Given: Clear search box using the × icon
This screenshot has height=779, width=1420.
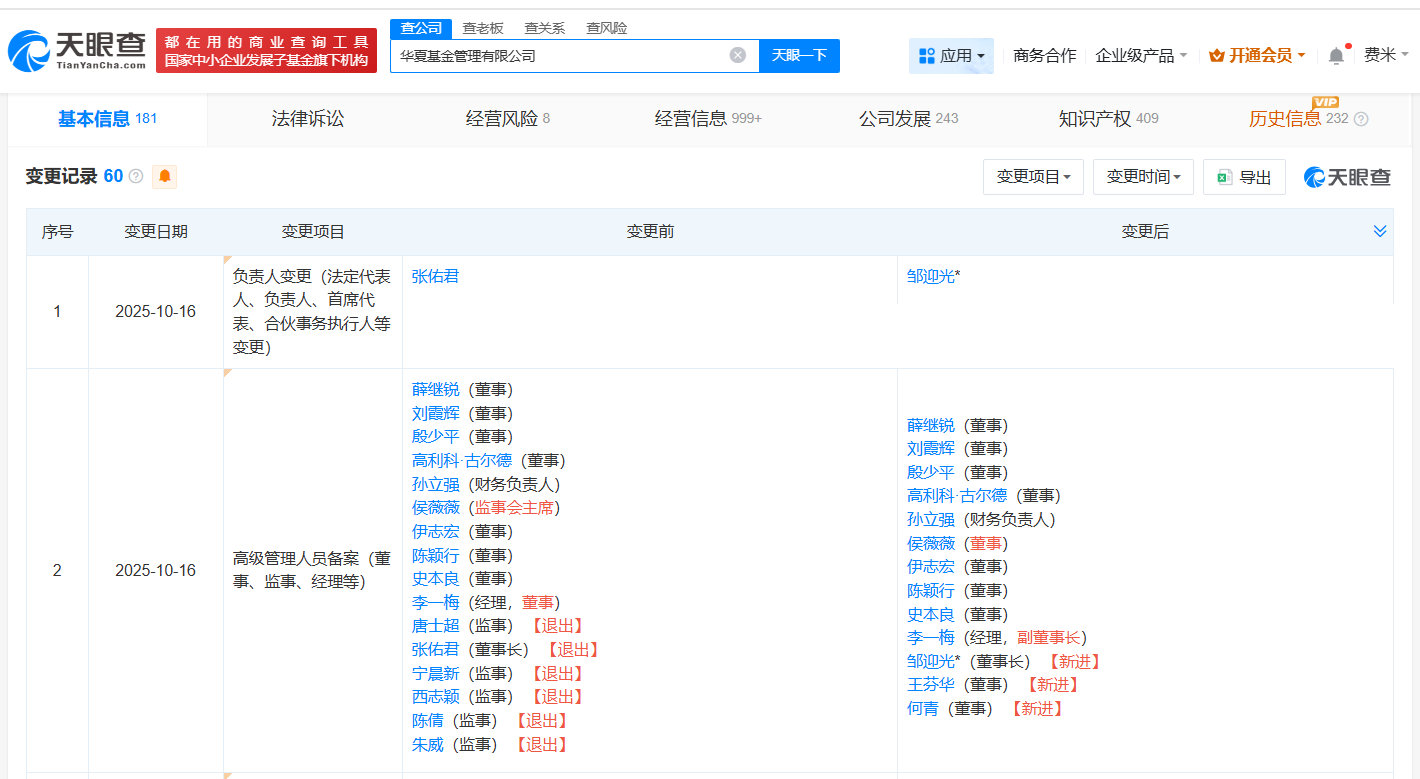Looking at the screenshot, I should pos(738,55).
